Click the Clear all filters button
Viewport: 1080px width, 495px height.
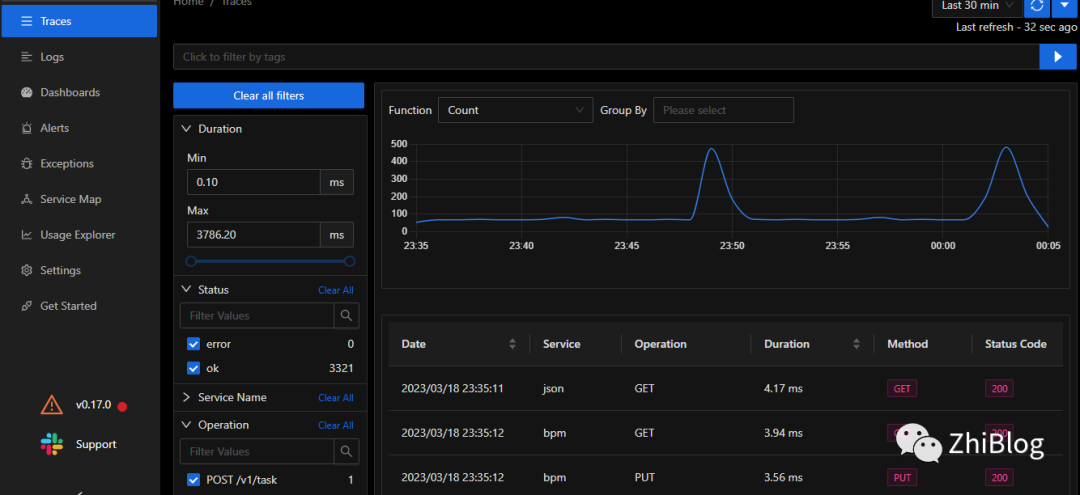click(268, 96)
